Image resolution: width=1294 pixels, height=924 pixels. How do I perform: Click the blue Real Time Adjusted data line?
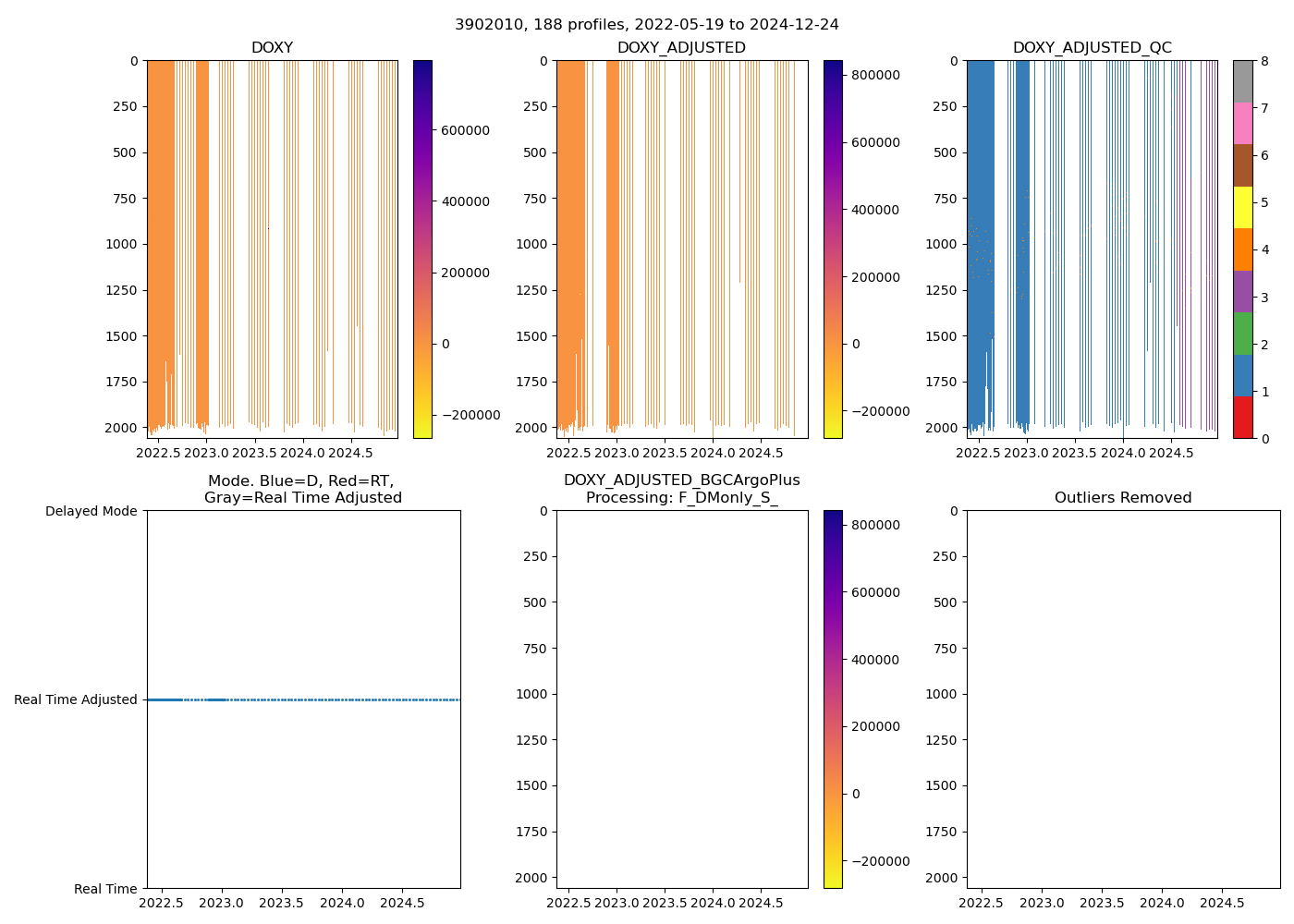[x=303, y=700]
